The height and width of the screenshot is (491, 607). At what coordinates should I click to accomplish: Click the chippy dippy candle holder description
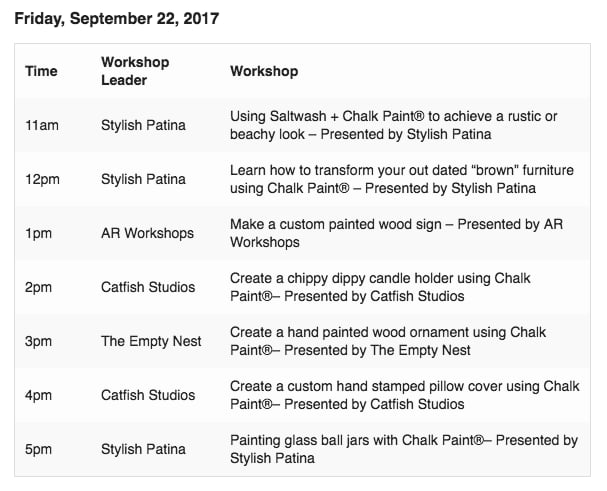coord(380,287)
